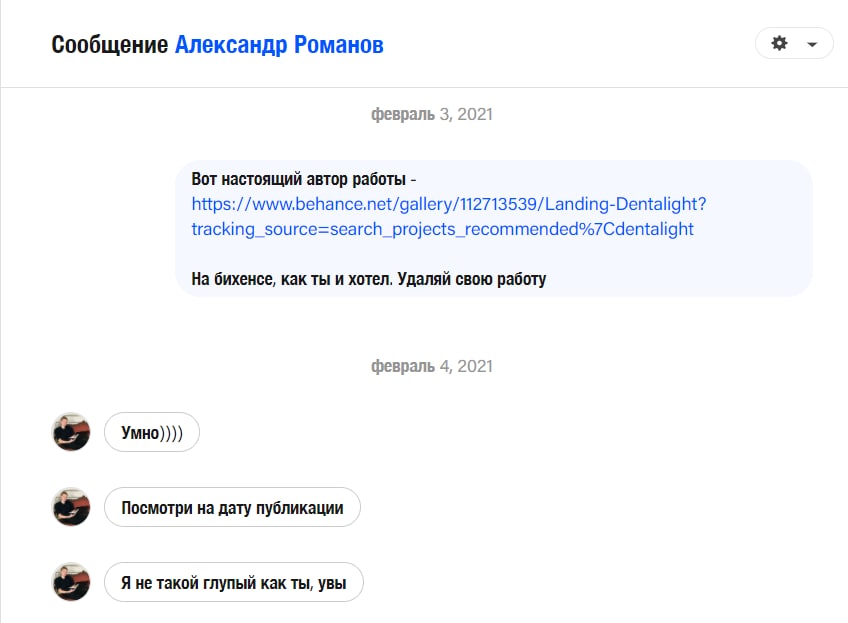Click 'recommended%7Cdentalight' at the URL end
The height and width of the screenshot is (623, 848).
579,229
